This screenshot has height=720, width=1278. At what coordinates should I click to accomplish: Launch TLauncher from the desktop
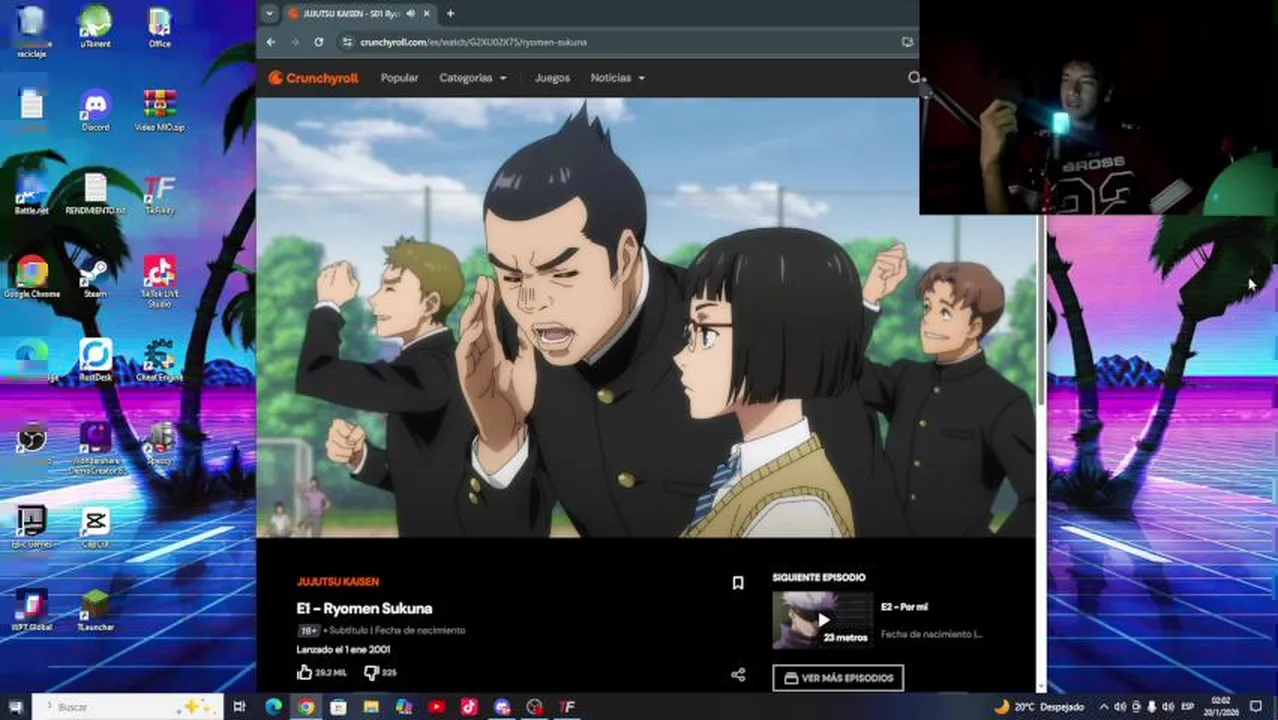click(x=96, y=610)
